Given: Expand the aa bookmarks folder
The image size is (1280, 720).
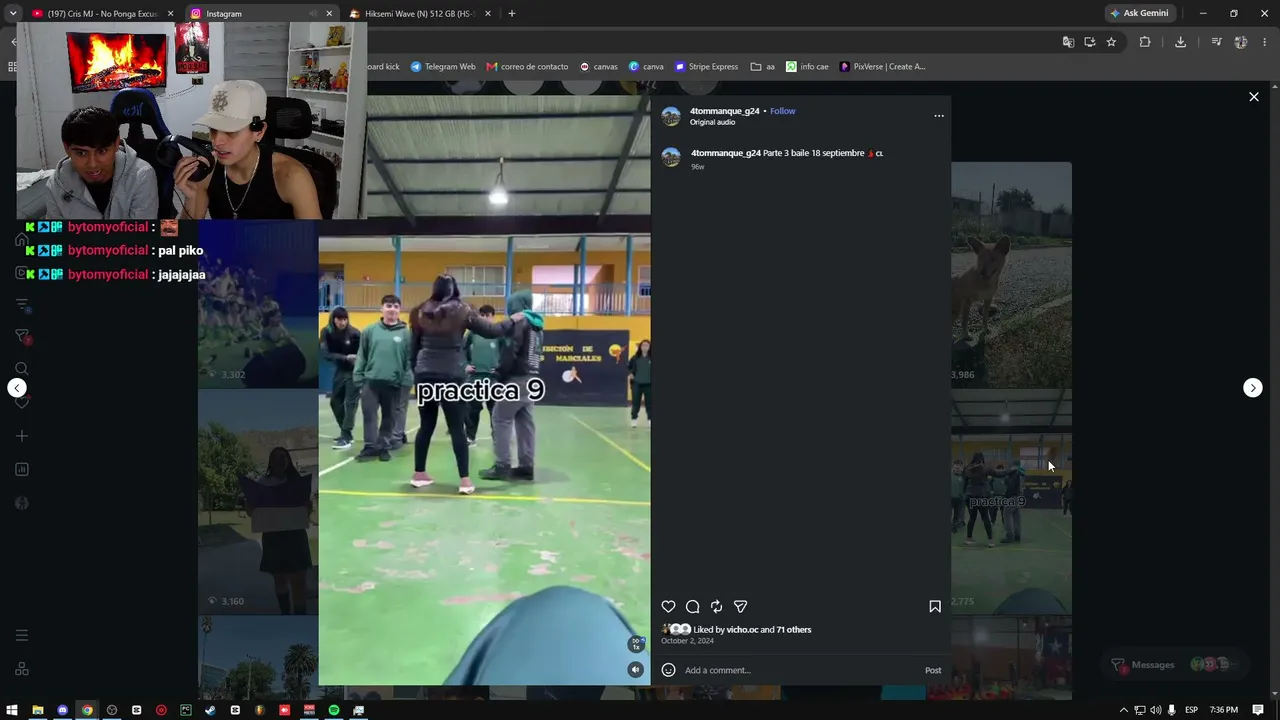Looking at the screenshot, I should 763,67.
